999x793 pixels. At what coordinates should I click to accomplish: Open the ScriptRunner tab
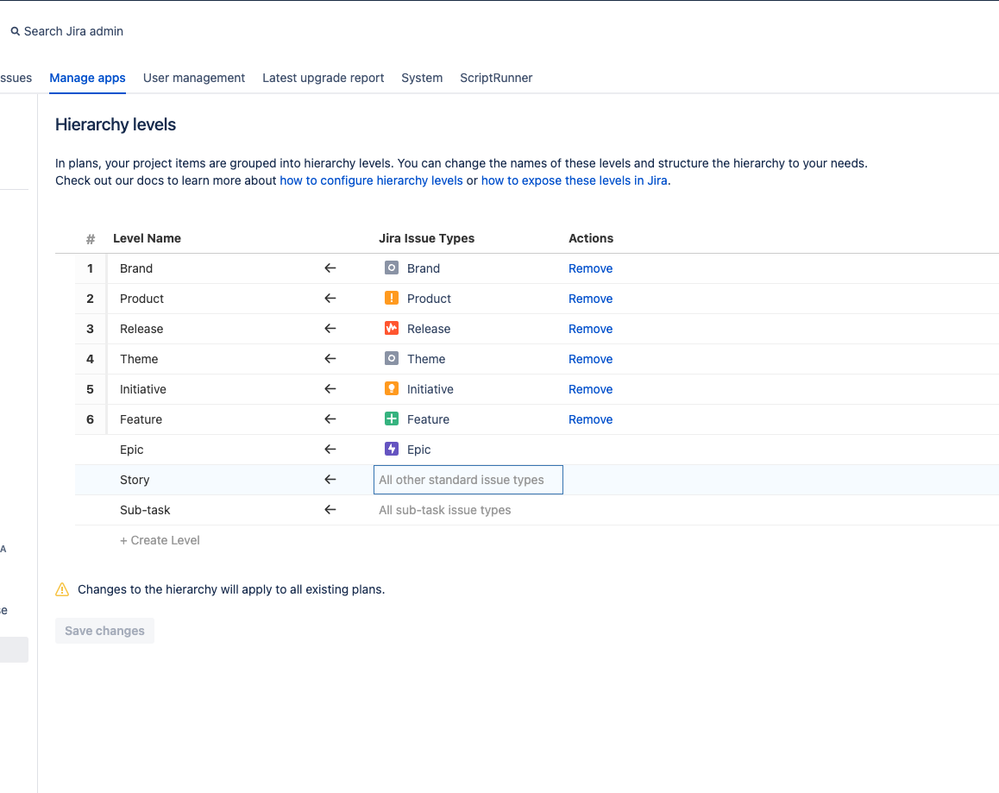click(x=496, y=78)
